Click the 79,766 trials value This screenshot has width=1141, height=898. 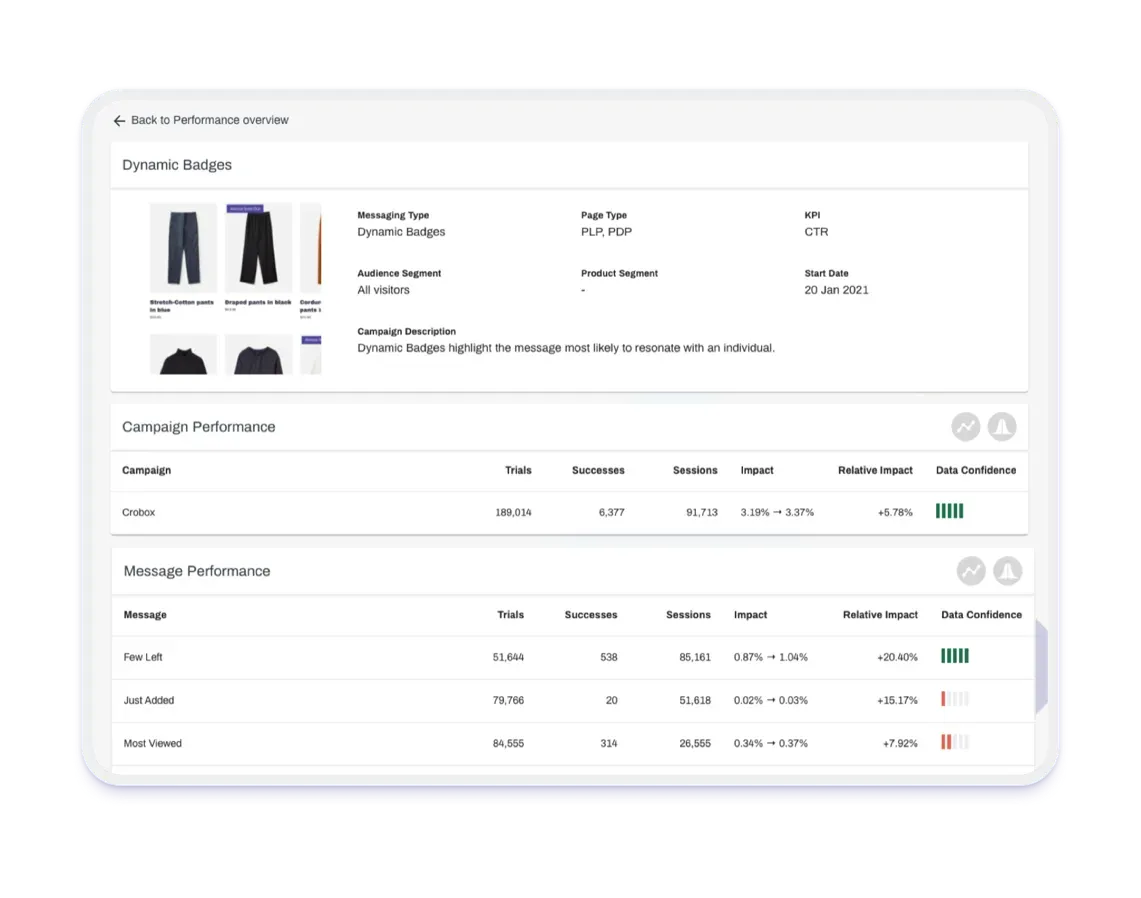[508, 700]
